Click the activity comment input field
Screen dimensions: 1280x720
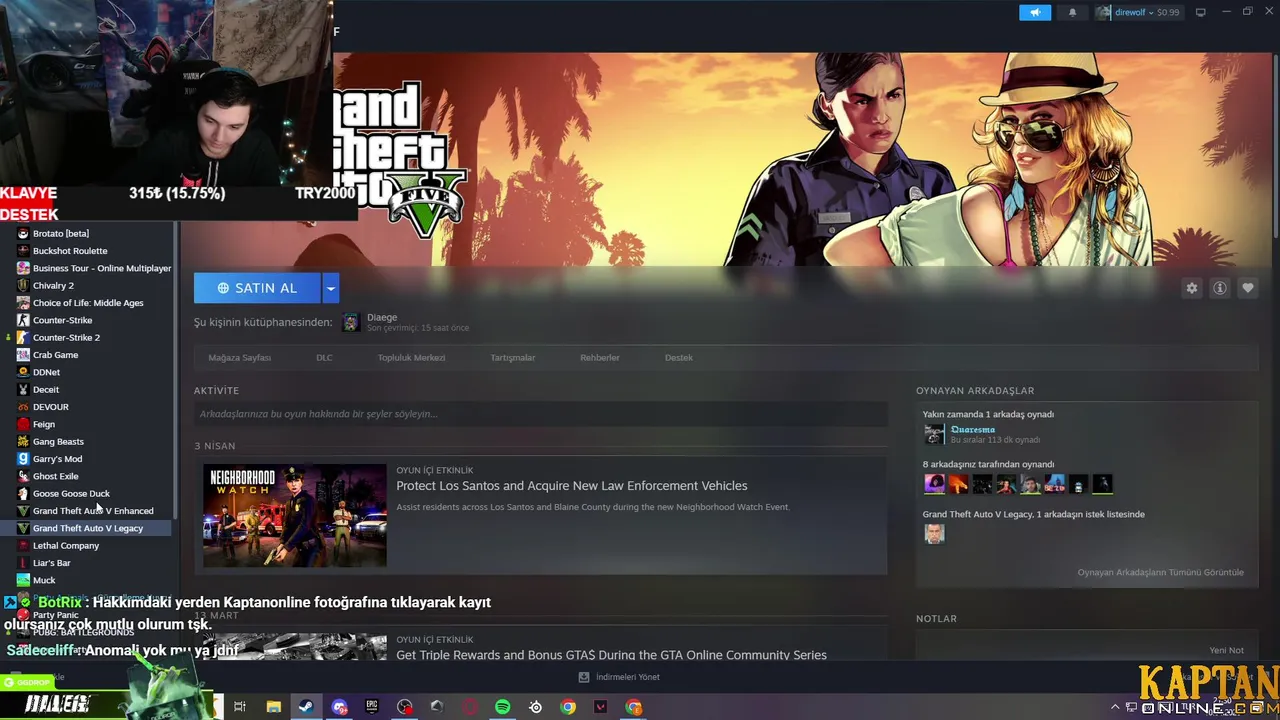click(x=540, y=414)
